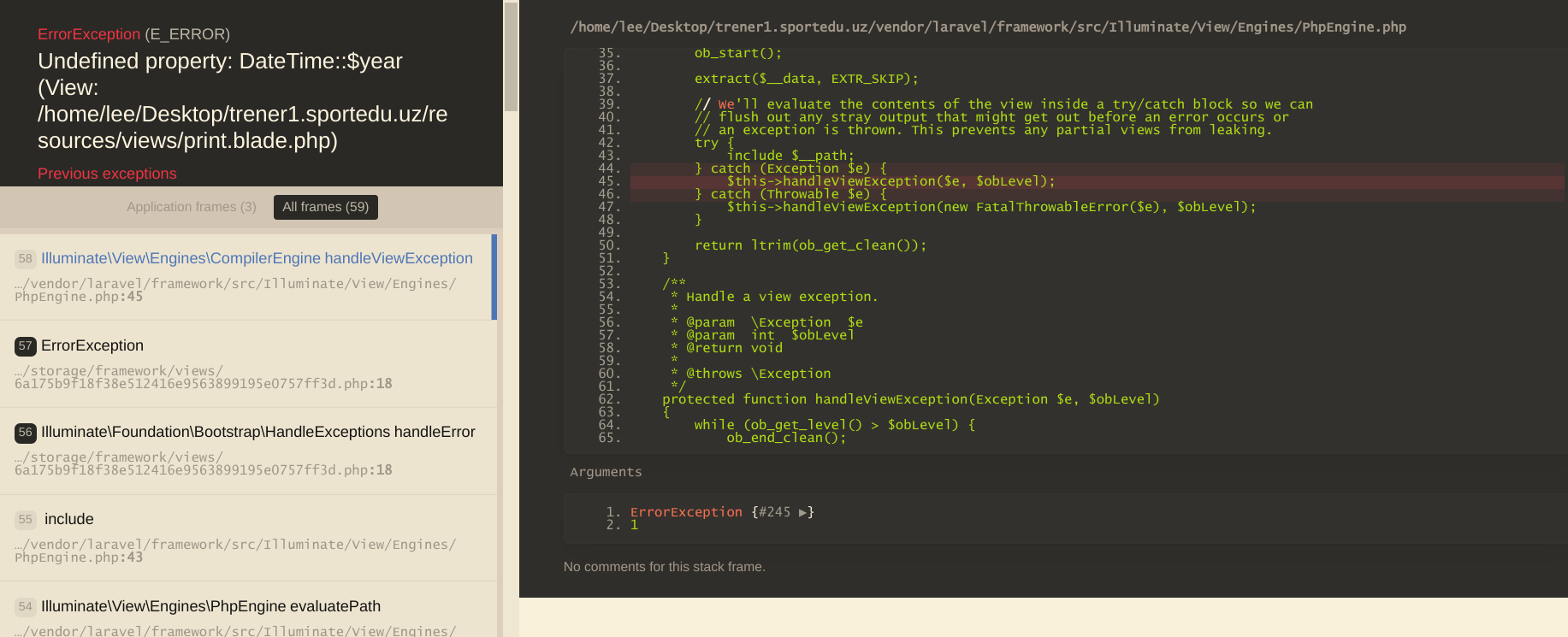Click line 37 extract($__data) statement
Image resolution: width=1568 pixels, height=637 pixels.
click(806, 79)
